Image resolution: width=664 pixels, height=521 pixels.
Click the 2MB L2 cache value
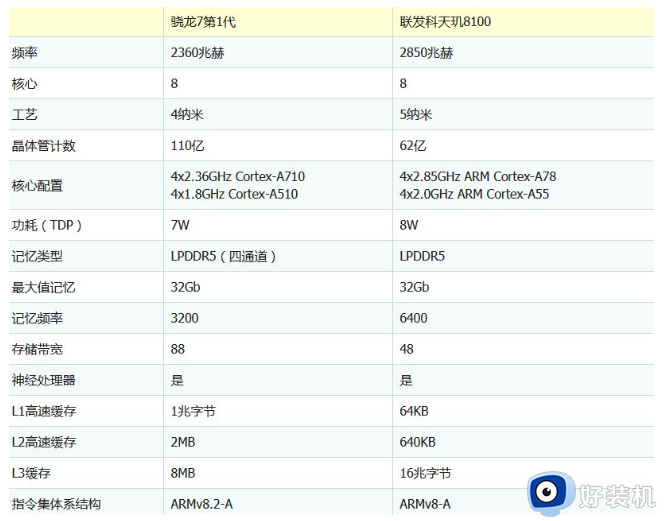pos(183,442)
